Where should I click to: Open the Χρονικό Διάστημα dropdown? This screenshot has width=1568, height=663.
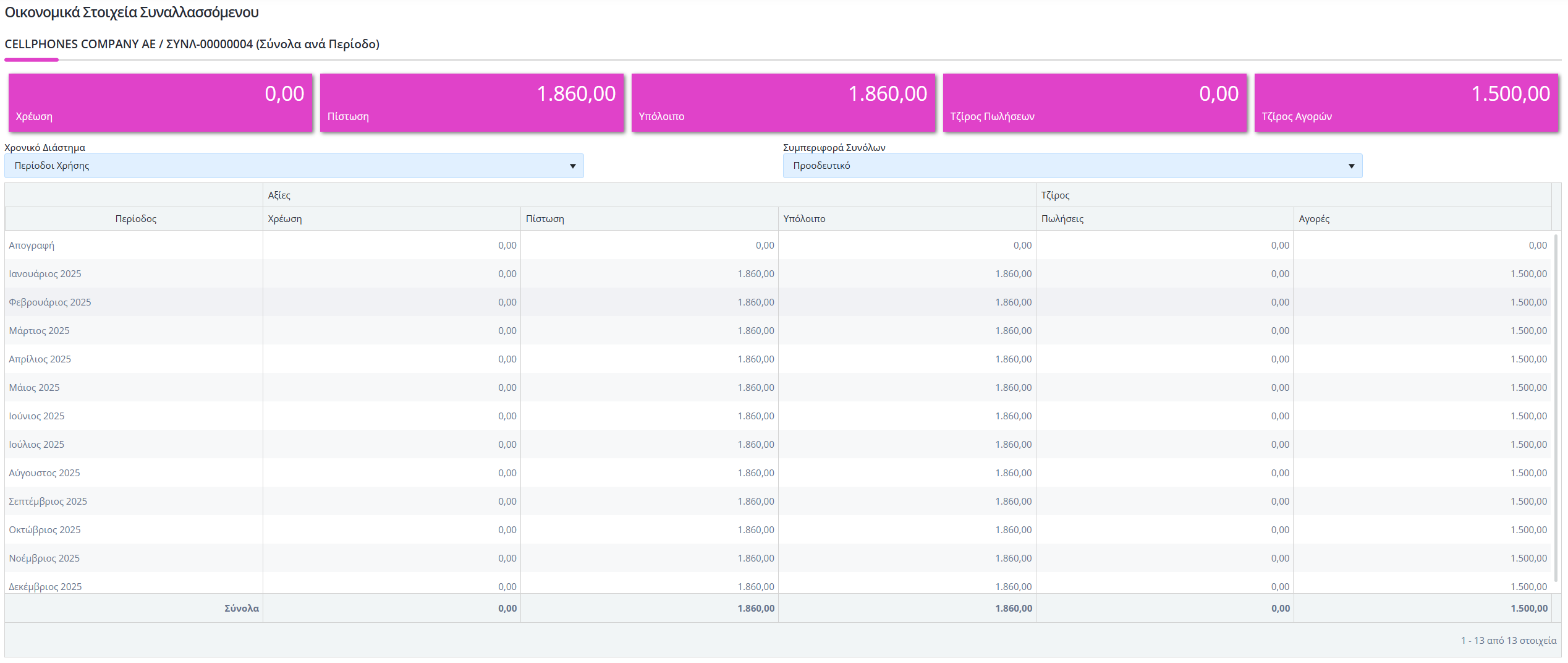coord(294,166)
